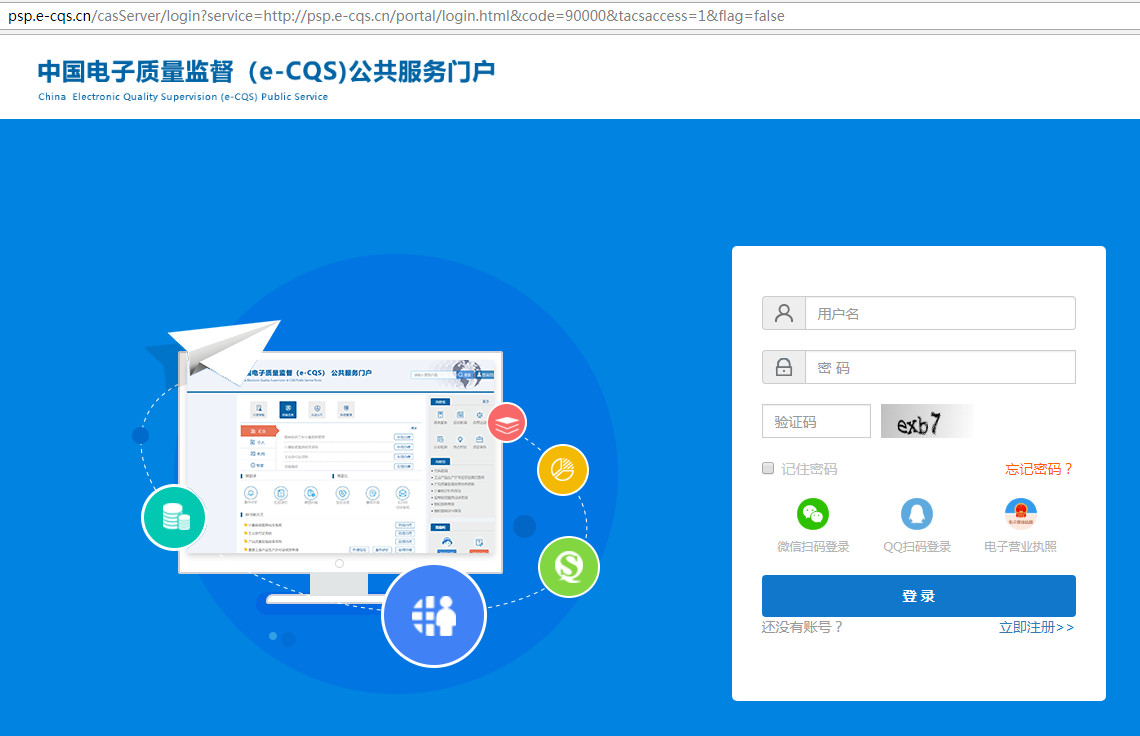1140x736 pixels.
Task: Click the yellow pie chart circle icon
Action: point(563,470)
